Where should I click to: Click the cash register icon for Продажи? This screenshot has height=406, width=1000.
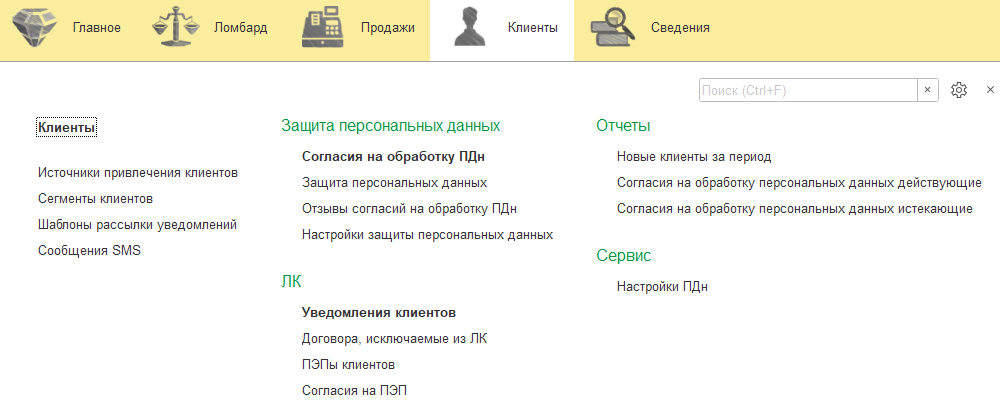(x=323, y=28)
